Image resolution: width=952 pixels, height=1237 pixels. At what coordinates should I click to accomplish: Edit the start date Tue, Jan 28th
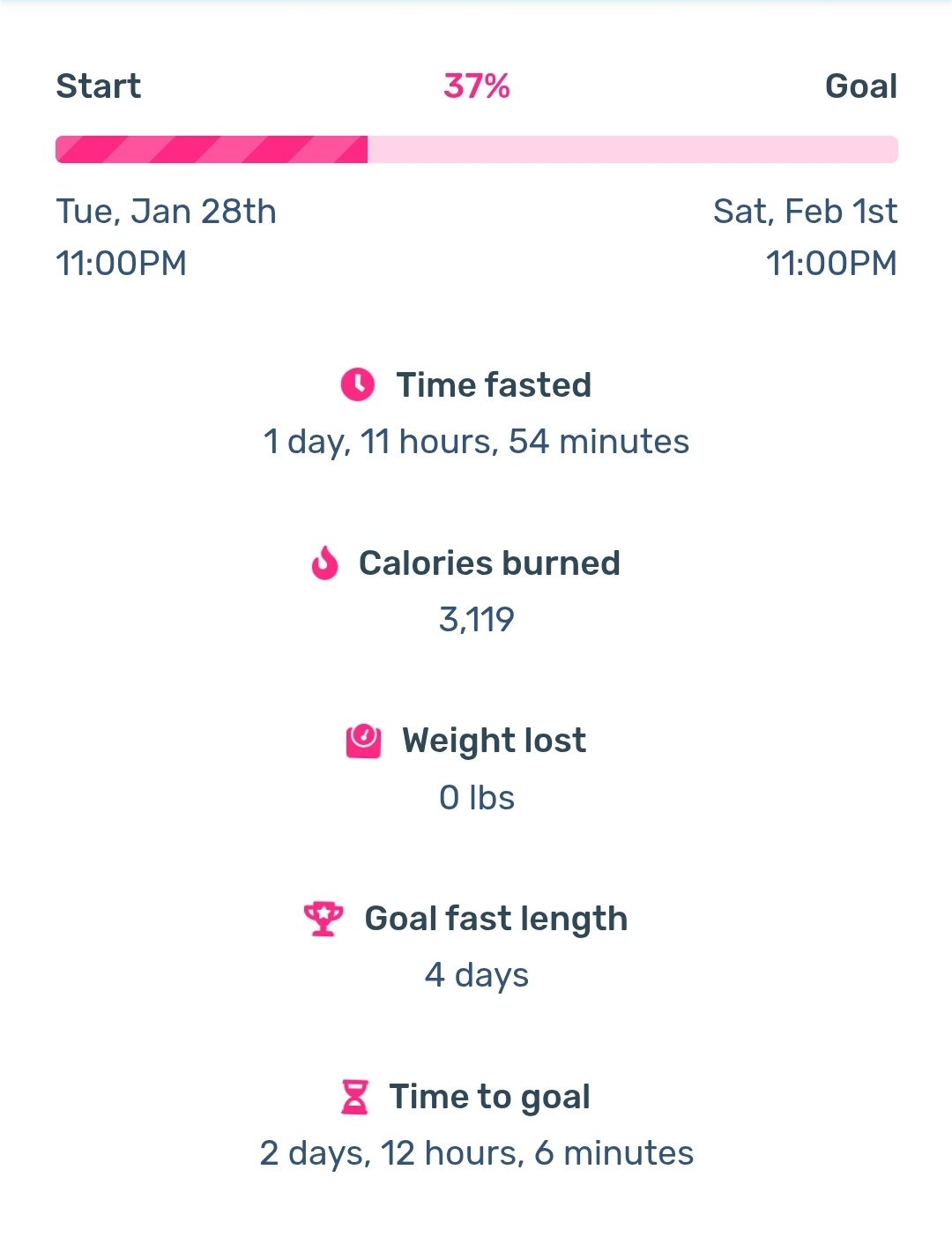[167, 212]
